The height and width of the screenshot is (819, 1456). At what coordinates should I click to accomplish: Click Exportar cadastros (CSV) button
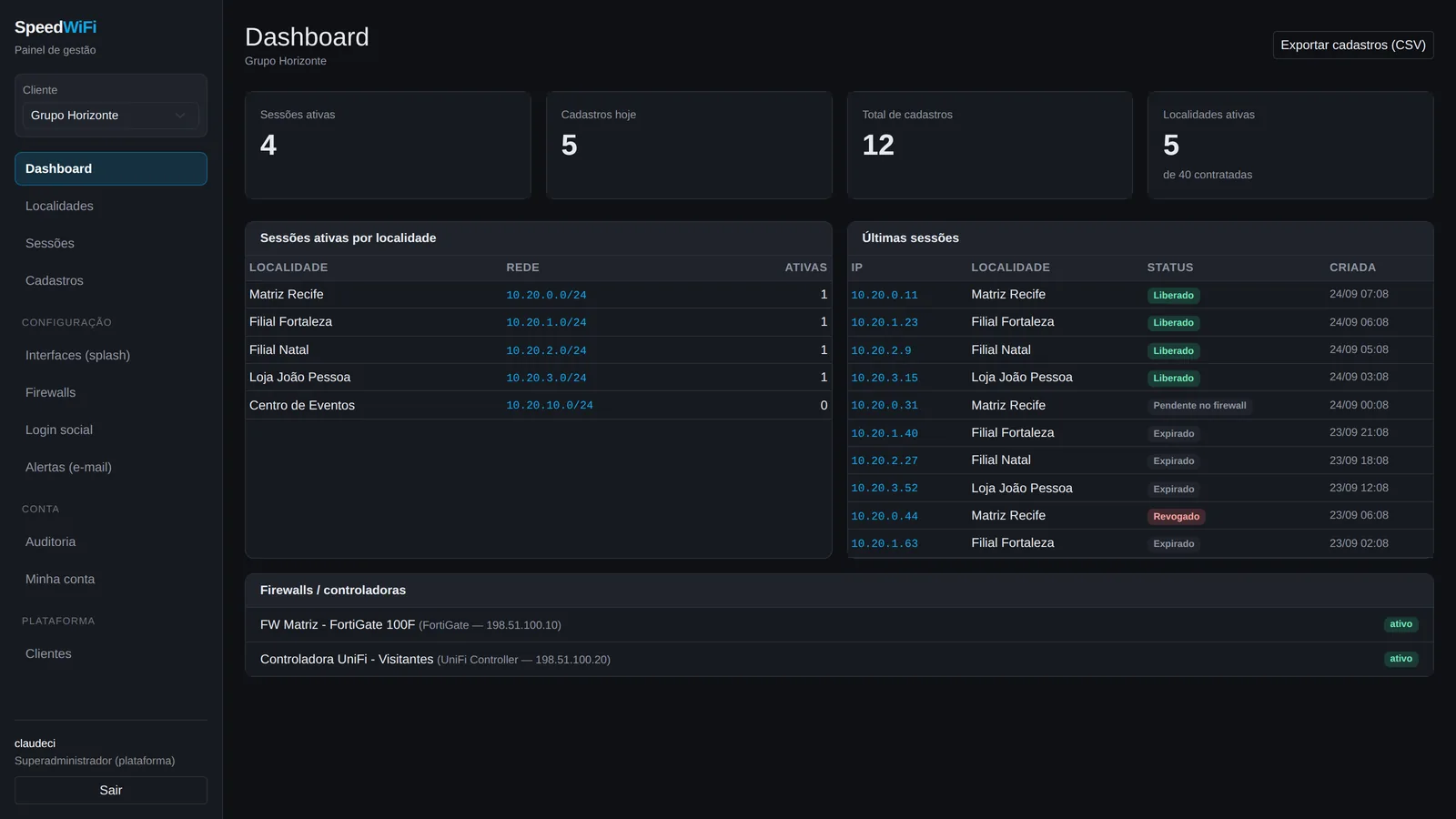[x=1353, y=45]
